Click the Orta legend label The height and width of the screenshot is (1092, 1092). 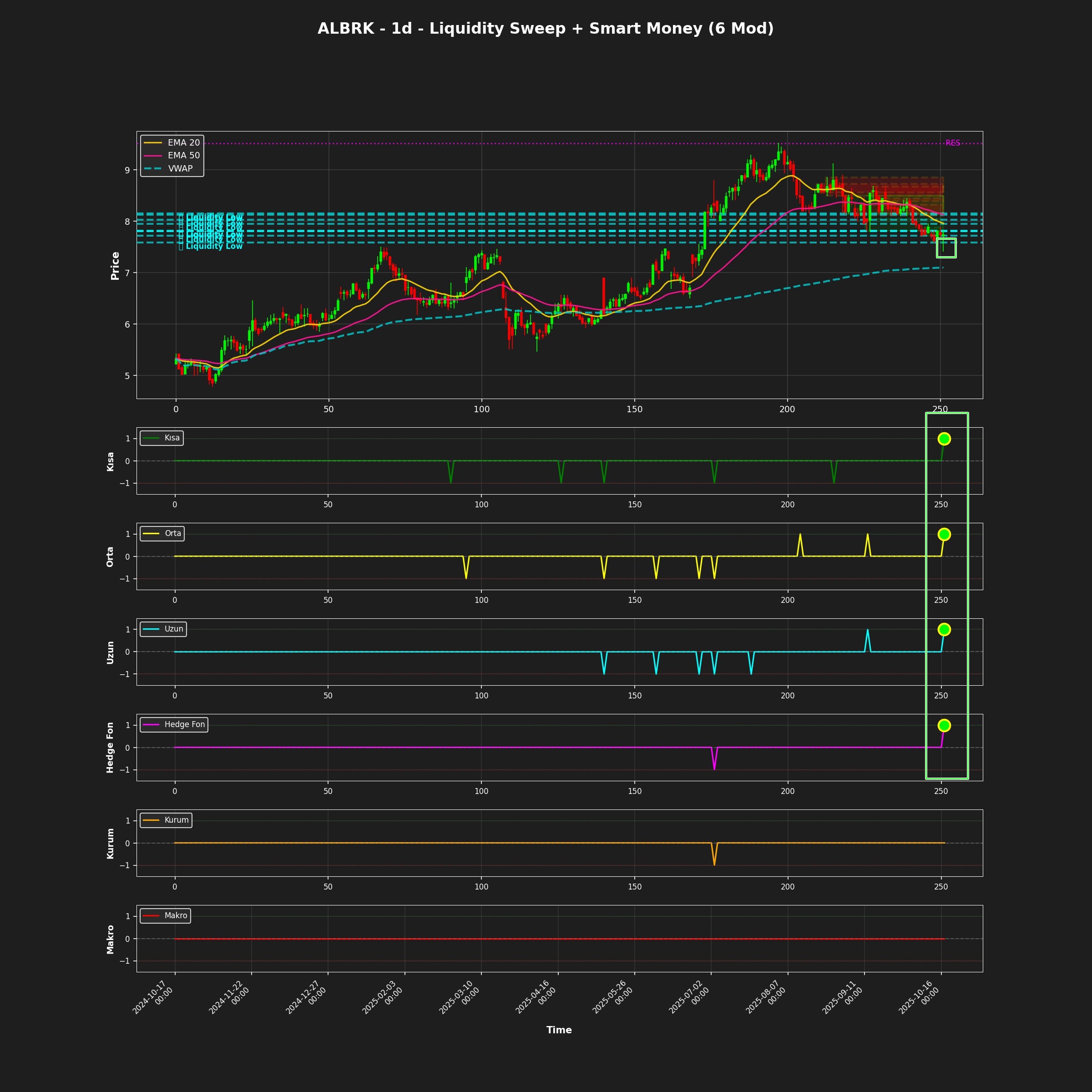(x=172, y=534)
